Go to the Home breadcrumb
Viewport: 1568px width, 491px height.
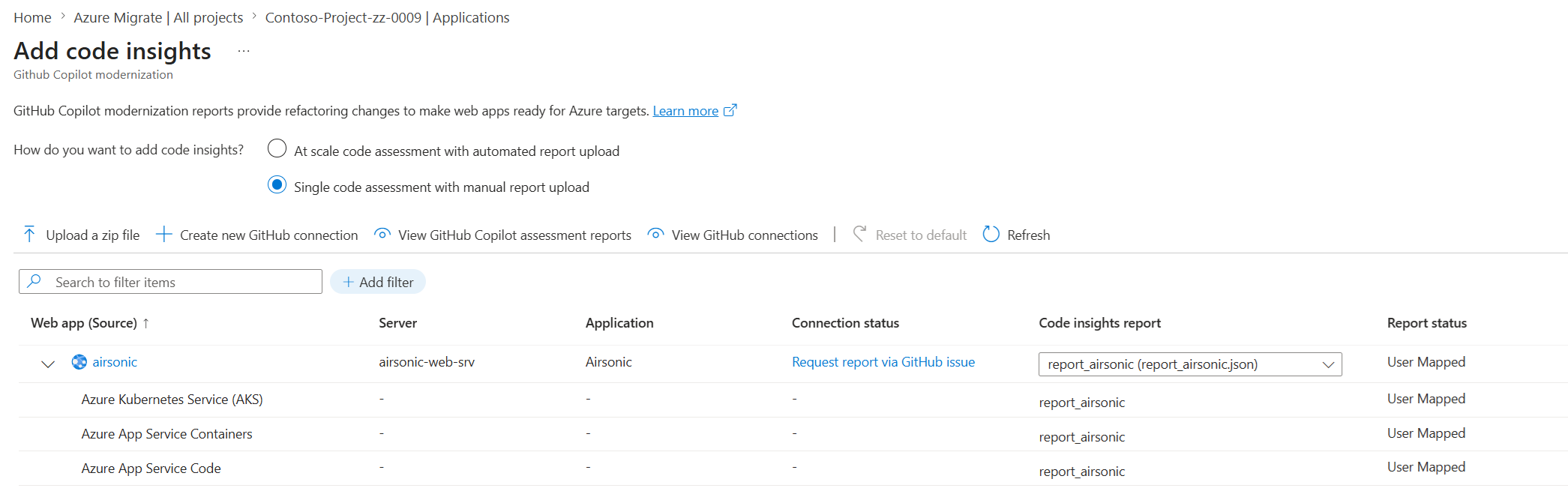click(32, 17)
